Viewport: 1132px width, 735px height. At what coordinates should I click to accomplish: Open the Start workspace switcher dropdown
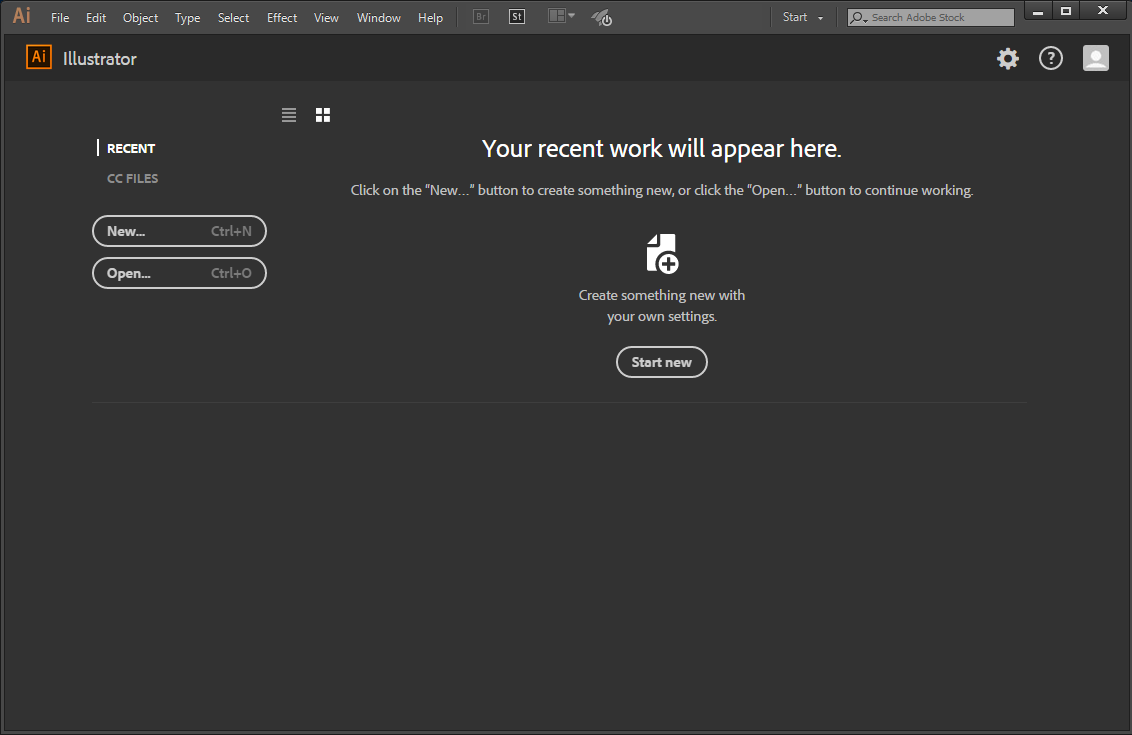[x=802, y=17]
